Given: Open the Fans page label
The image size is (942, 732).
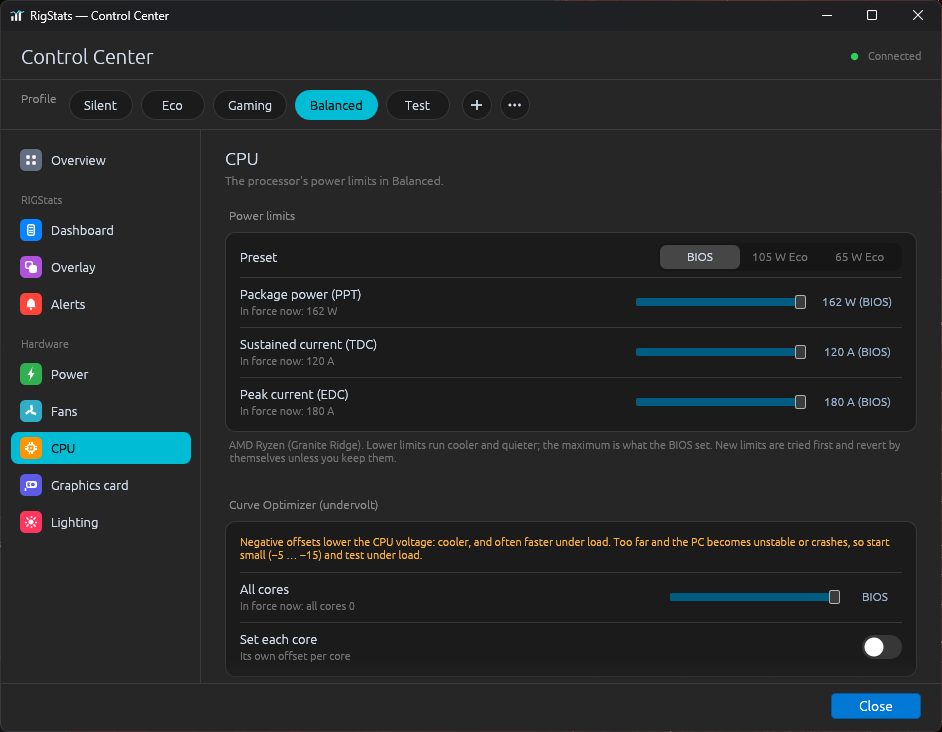Looking at the screenshot, I should click(x=64, y=411).
